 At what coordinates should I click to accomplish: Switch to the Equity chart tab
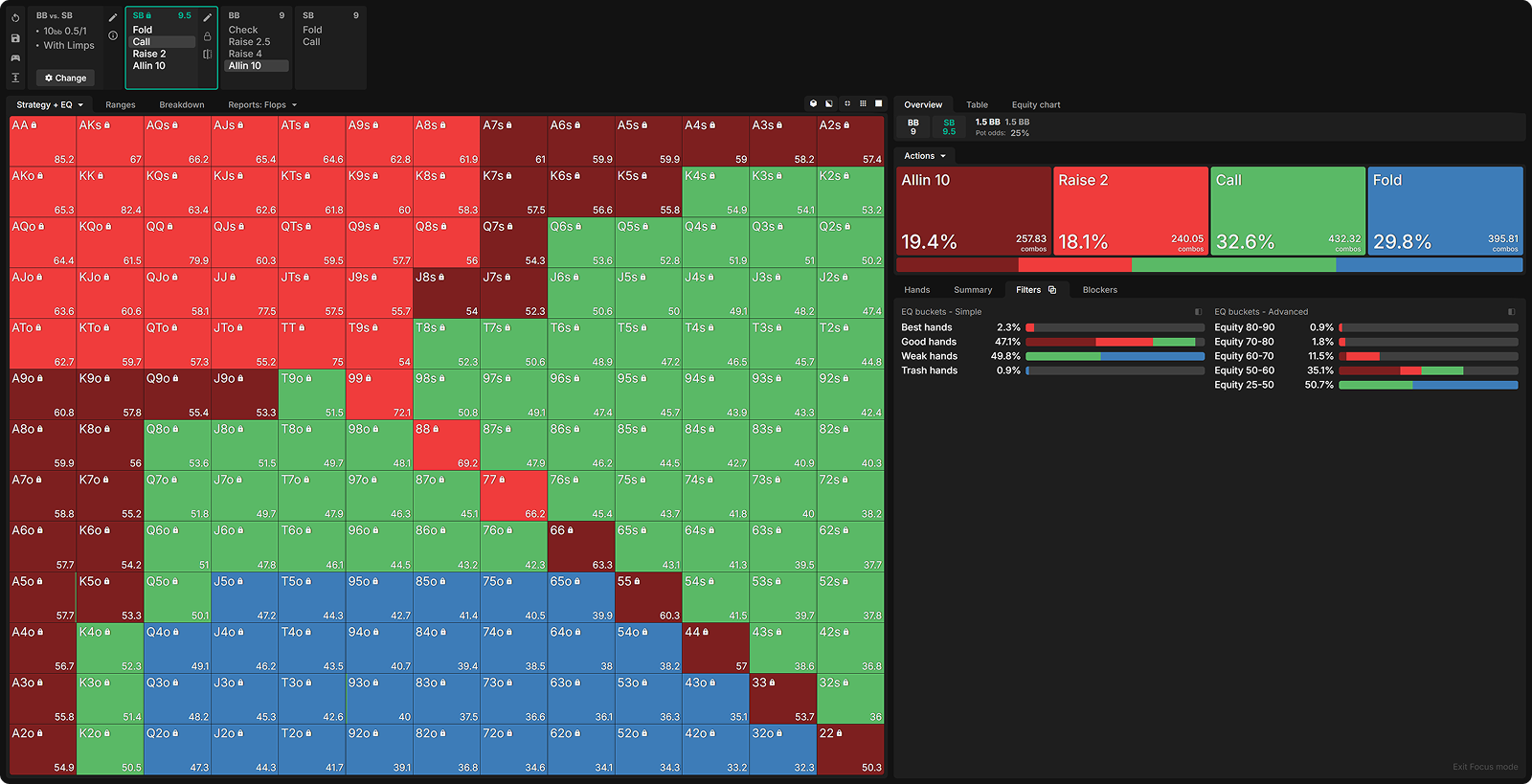coord(1035,105)
